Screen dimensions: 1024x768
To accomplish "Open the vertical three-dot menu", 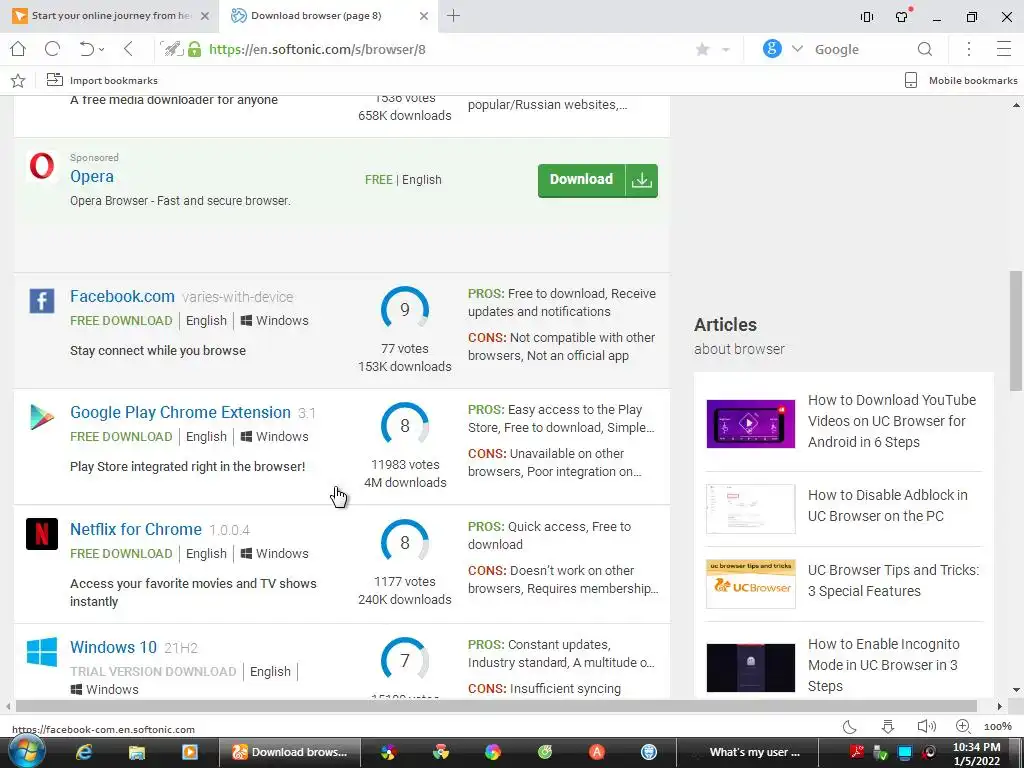I will coord(968,49).
